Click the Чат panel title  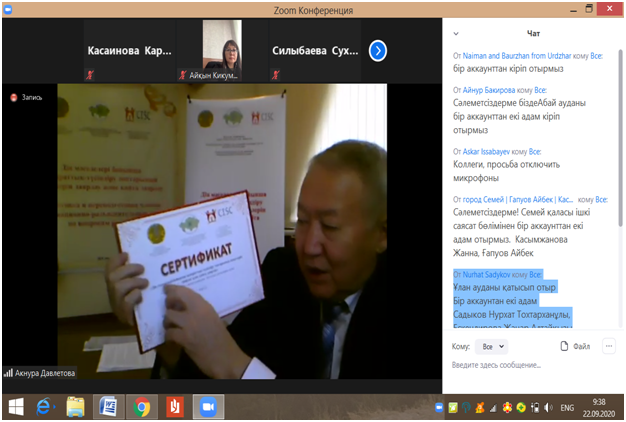(533, 34)
